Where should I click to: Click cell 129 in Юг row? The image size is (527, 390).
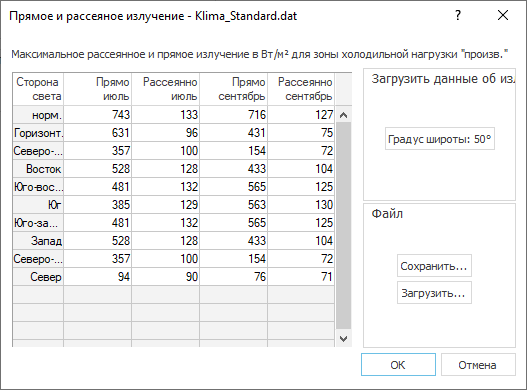coord(166,205)
